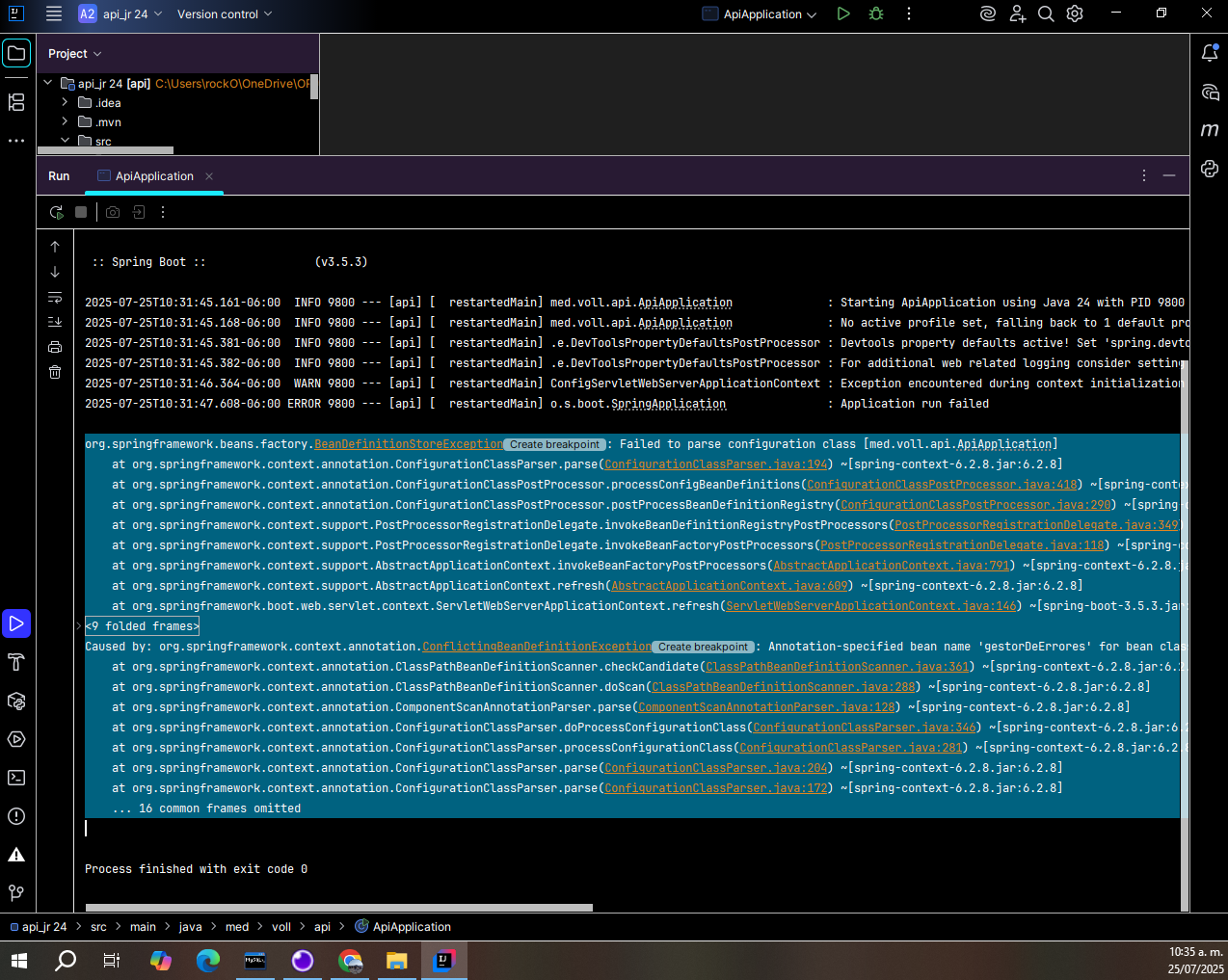Open the Project view dropdown
Screen dimensions: 1228x980
(75, 54)
